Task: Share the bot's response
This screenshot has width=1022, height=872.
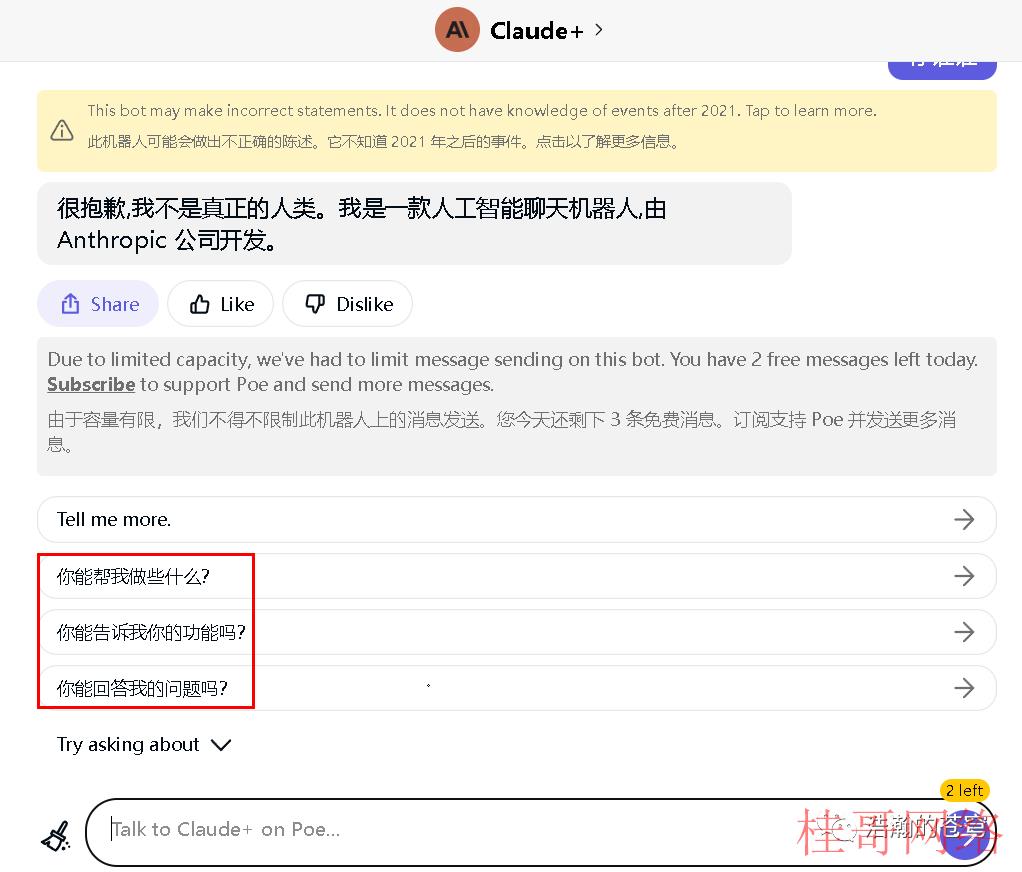Action: (98, 304)
